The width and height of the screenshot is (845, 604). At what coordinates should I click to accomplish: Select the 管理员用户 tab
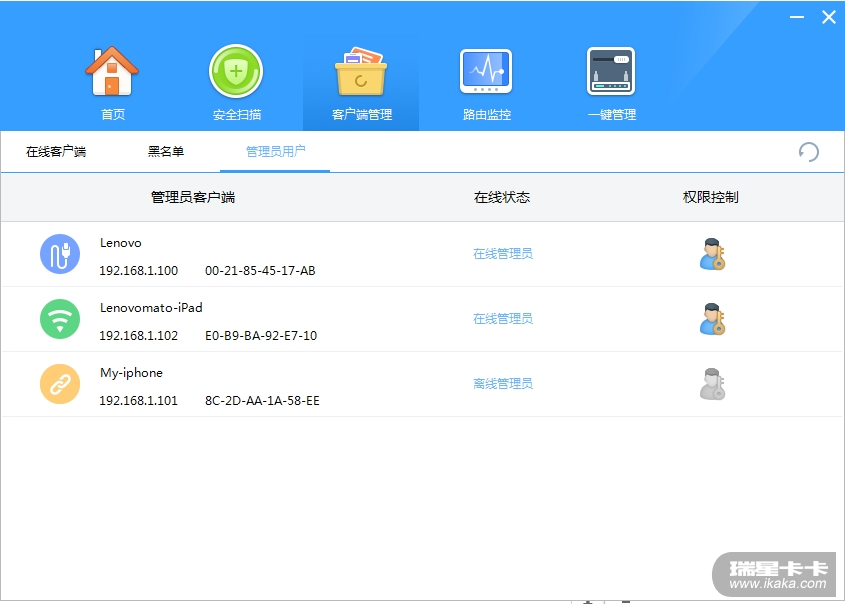point(275,152)
